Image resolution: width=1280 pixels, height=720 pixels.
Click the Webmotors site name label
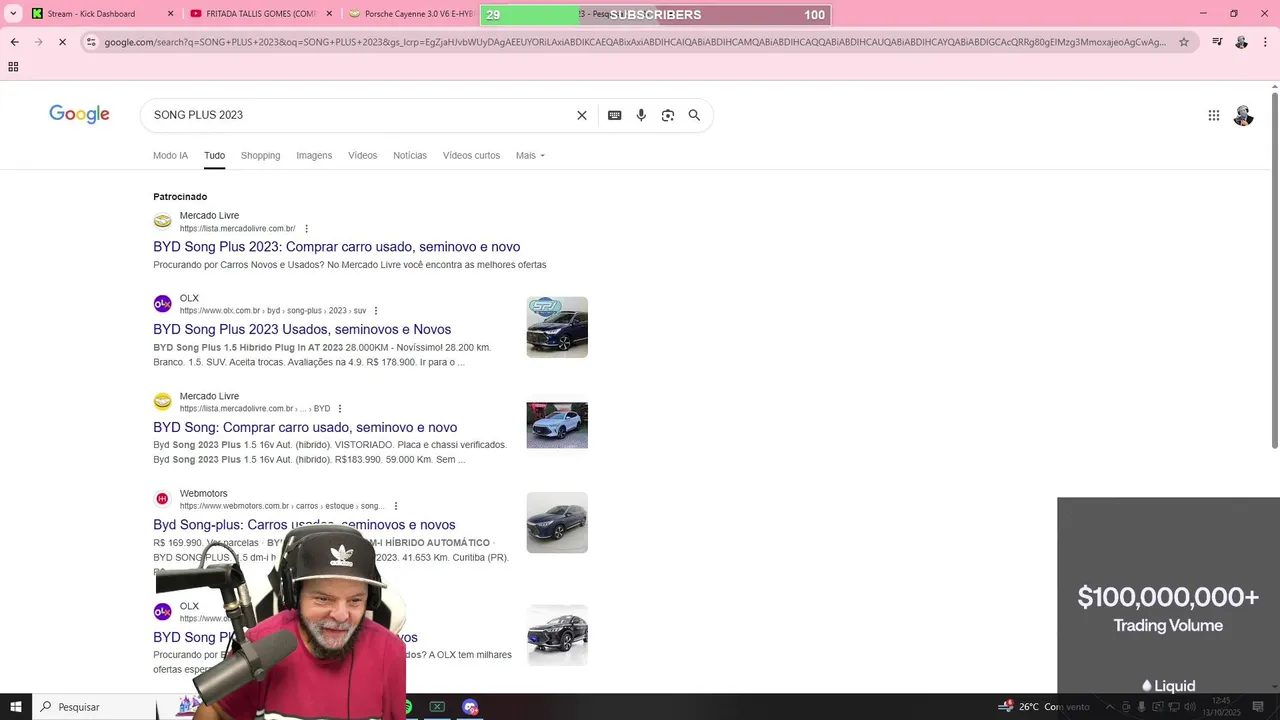tap(203, 494)
